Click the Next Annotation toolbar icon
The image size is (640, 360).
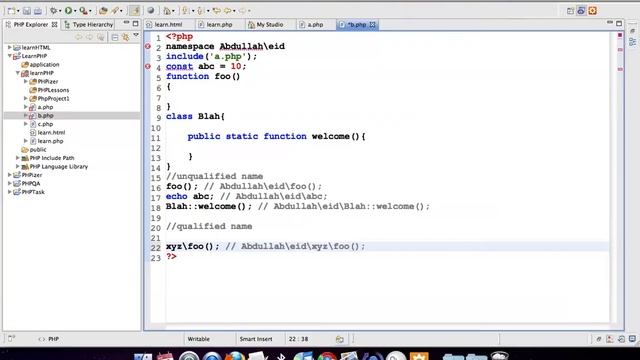pyautogui.click(x=186, y=11)
